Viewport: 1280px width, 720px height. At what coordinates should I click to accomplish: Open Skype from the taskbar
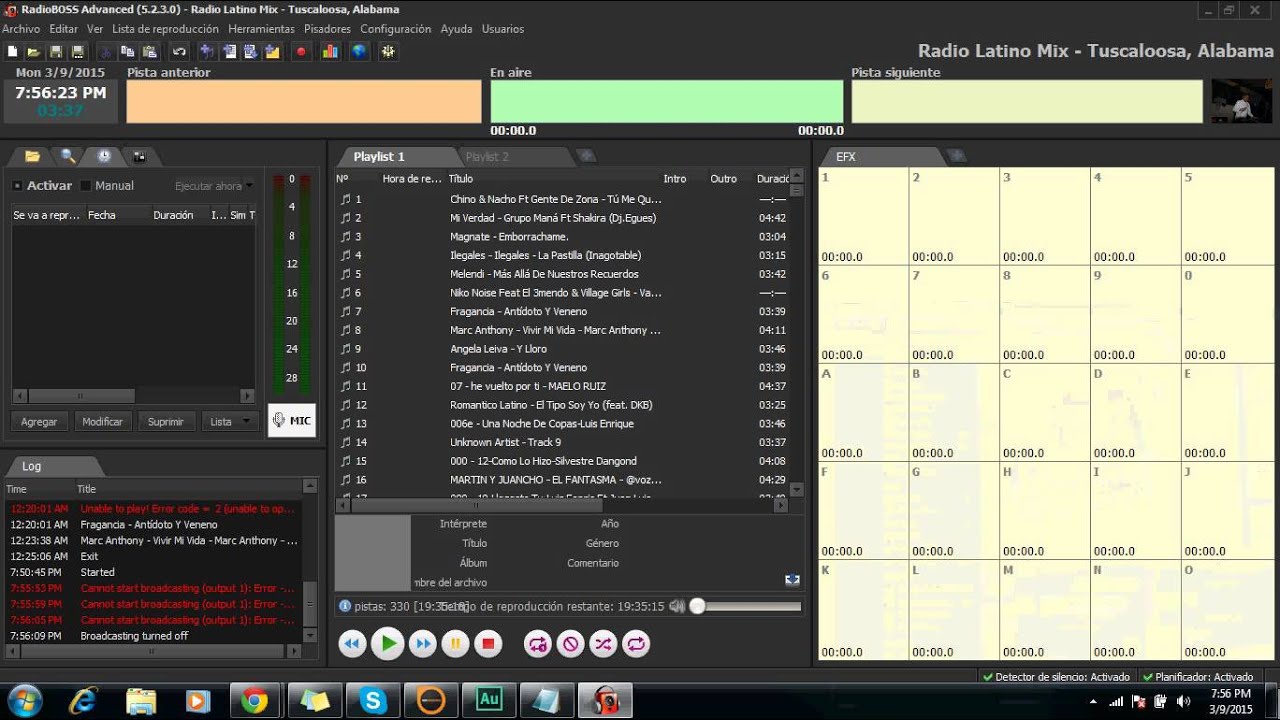[x=373, y=701]
